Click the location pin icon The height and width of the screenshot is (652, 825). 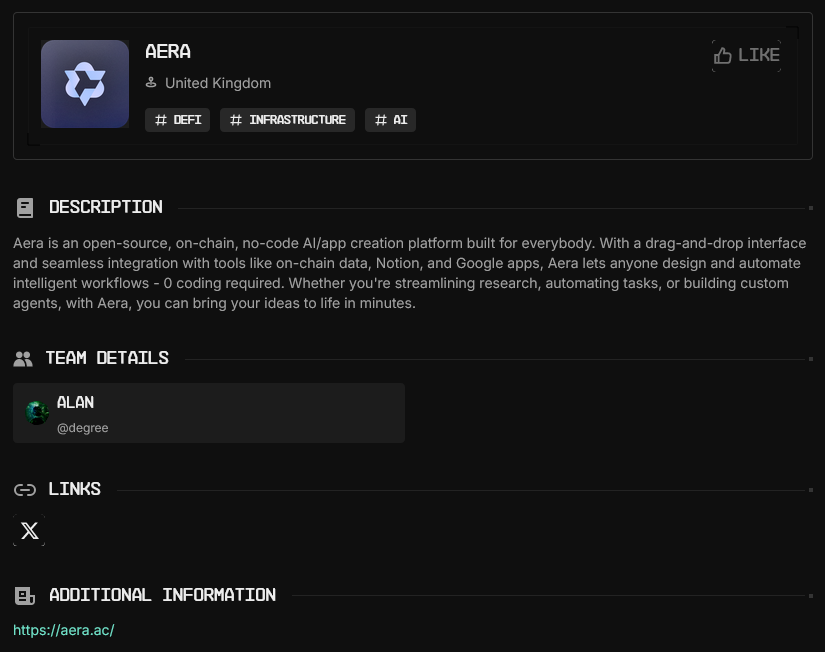pos(151,83)
